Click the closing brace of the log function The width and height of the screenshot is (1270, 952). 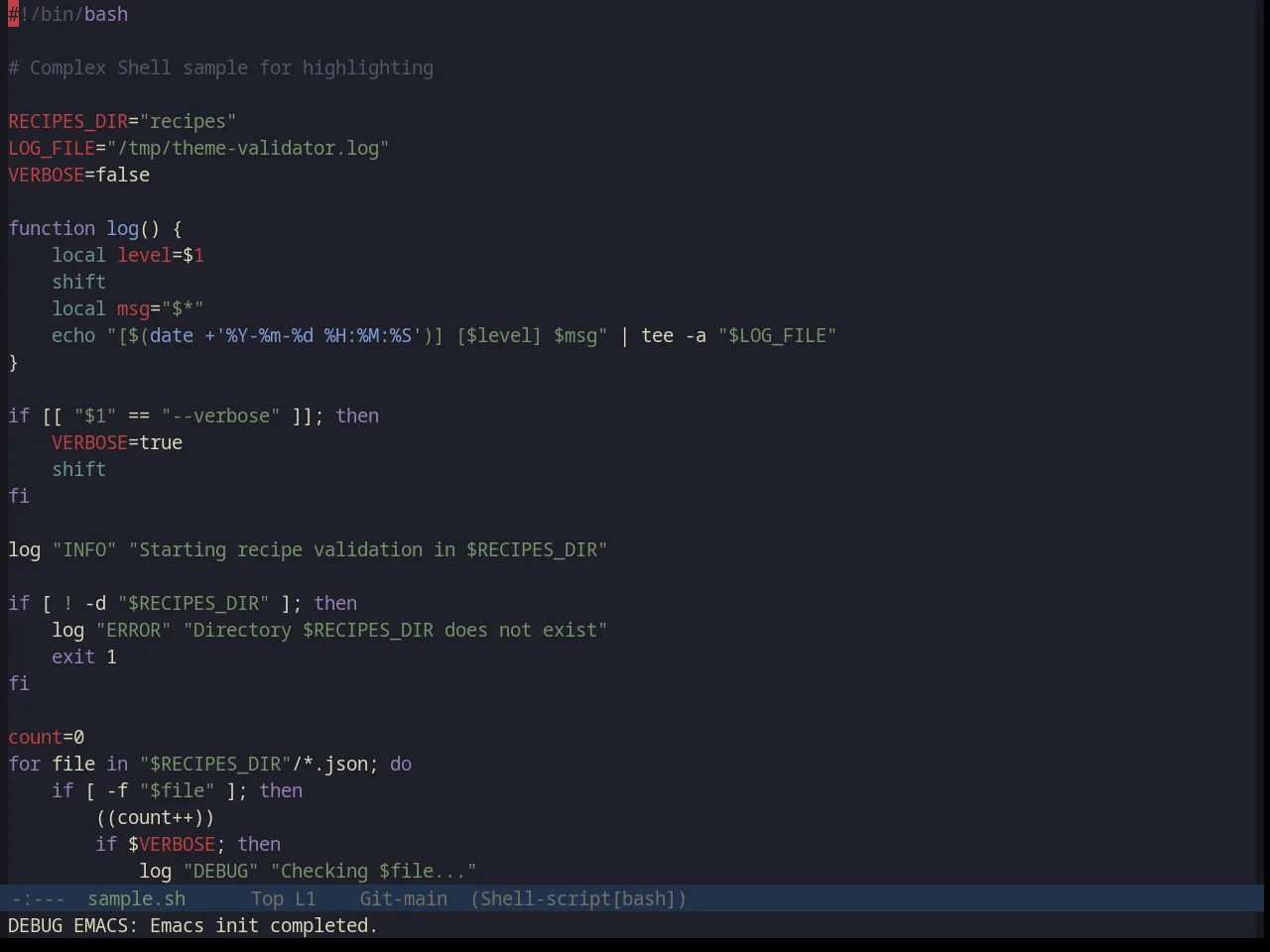tap(13, 362)
